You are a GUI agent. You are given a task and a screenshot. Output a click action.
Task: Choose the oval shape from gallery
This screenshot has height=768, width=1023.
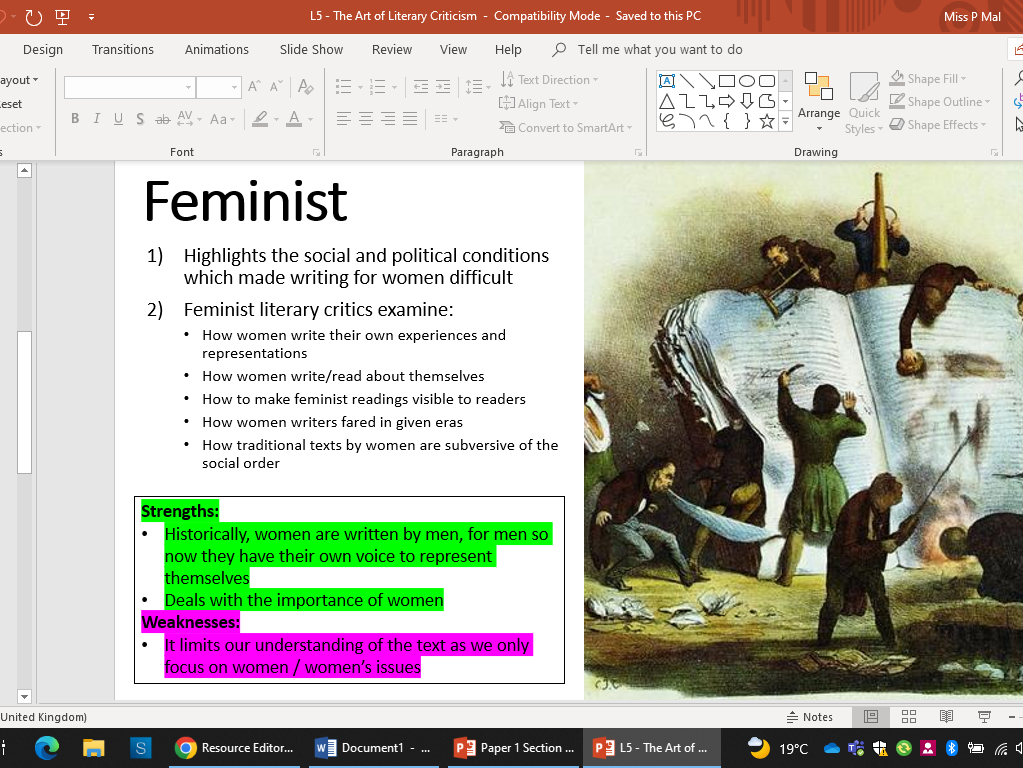click(747, 81)
